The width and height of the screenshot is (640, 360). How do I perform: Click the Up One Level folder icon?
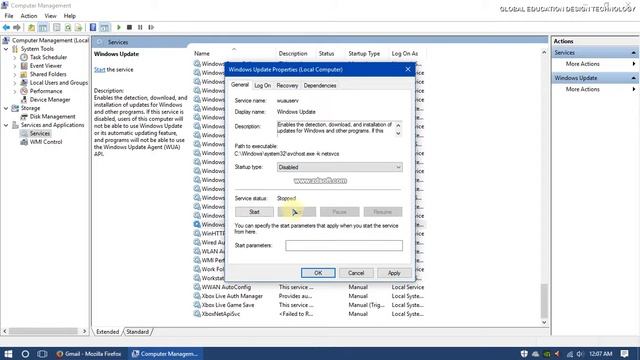click(x=31, y=27)
